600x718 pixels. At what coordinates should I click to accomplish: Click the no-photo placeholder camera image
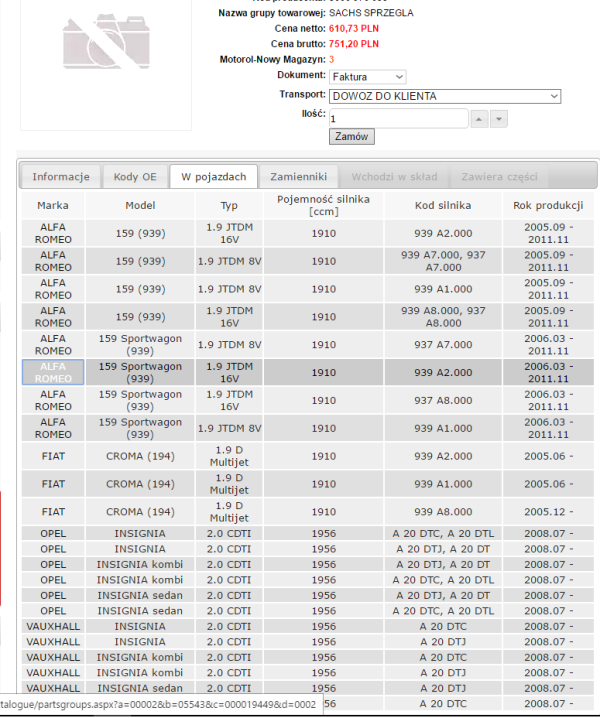point(106,42)
